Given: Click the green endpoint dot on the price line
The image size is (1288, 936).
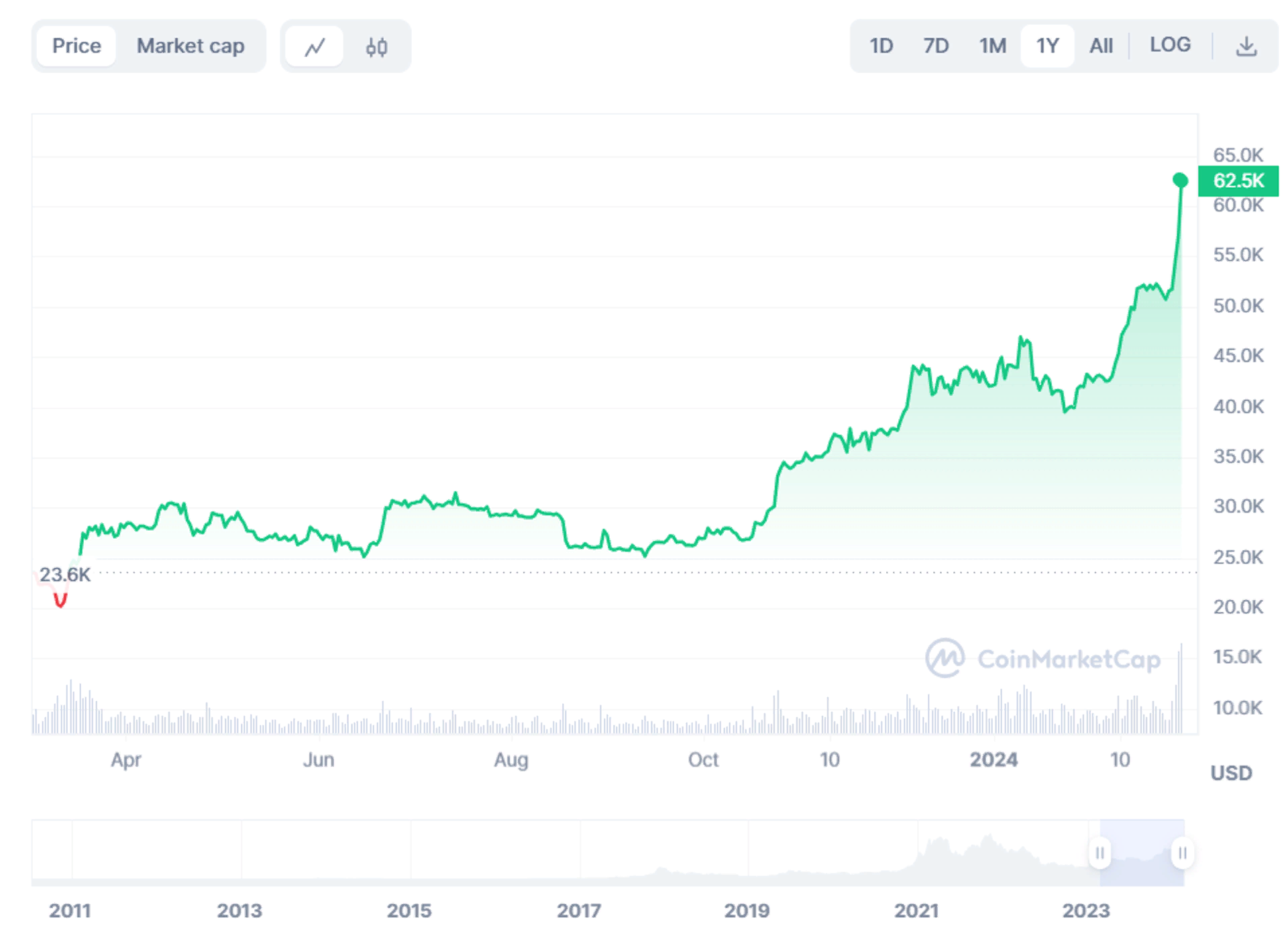Looking at the screenshot, I should point(1179,179).
